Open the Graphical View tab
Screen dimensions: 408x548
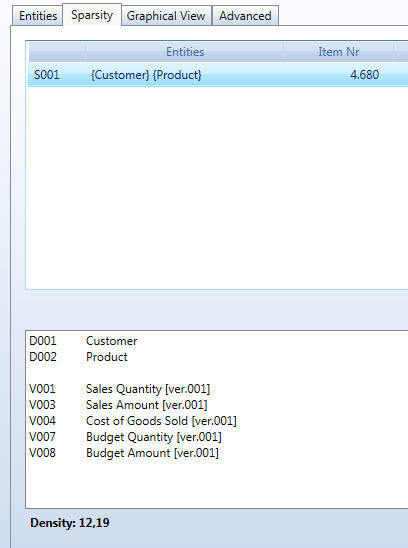click(x=166, y=16)
